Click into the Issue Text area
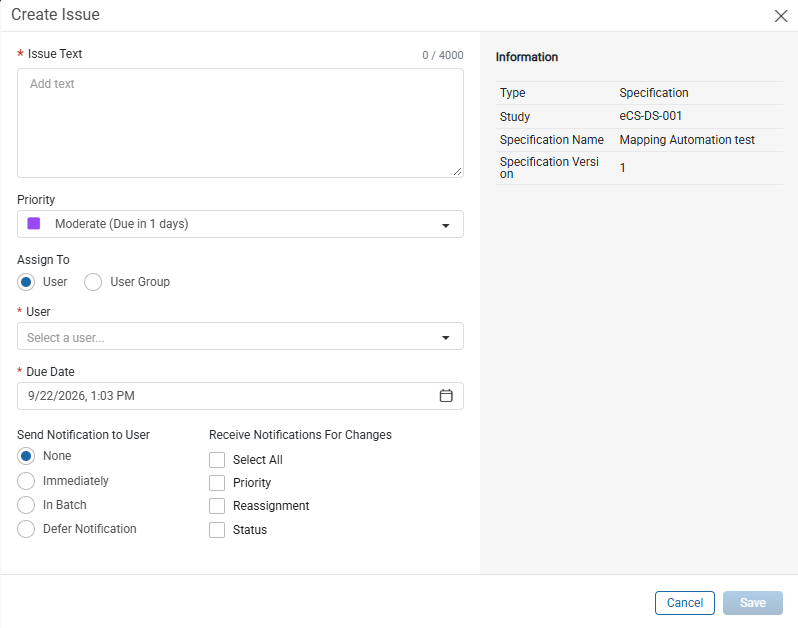798x628 pixels. [240, 123]
